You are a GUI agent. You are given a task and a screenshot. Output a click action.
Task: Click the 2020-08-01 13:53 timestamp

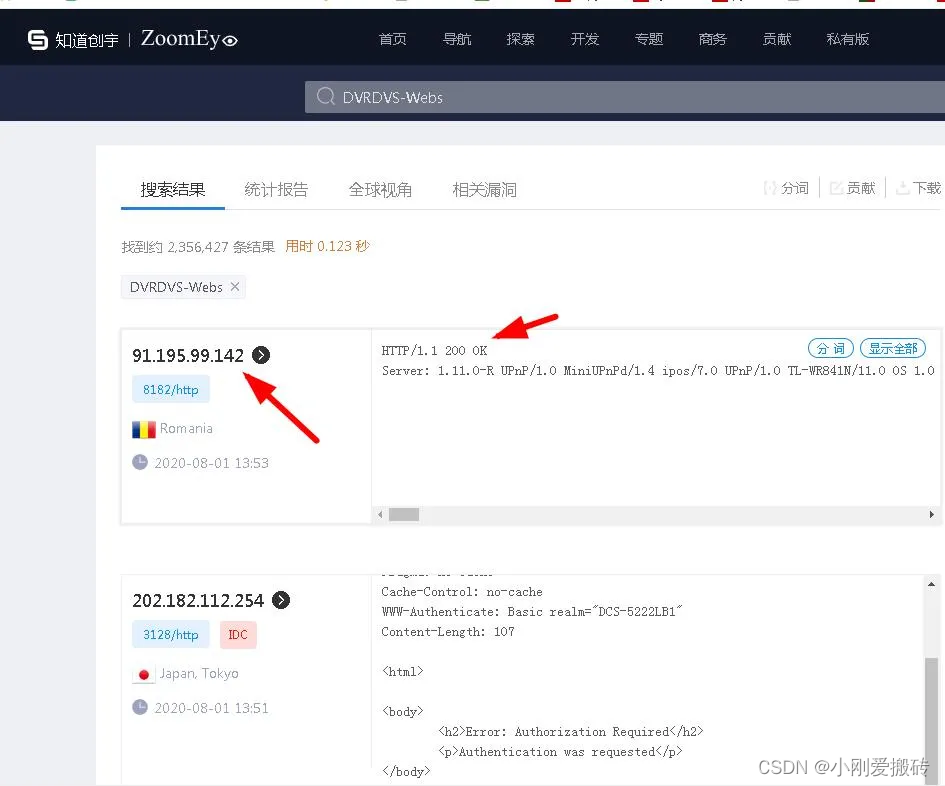pyautogui.click(x=212, y=463)
